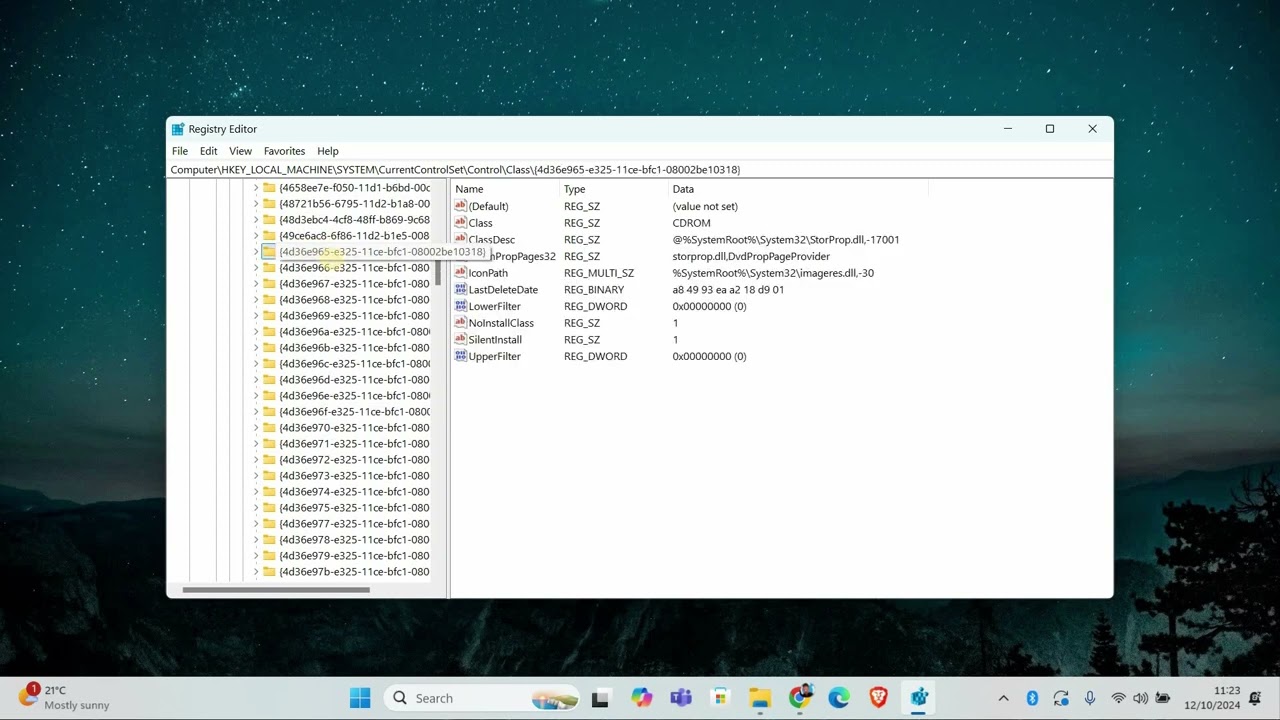Viewport: 1280px width, 720px height.
Task: Click the IconPath value's string icon
Action: [x=461, y=273]
